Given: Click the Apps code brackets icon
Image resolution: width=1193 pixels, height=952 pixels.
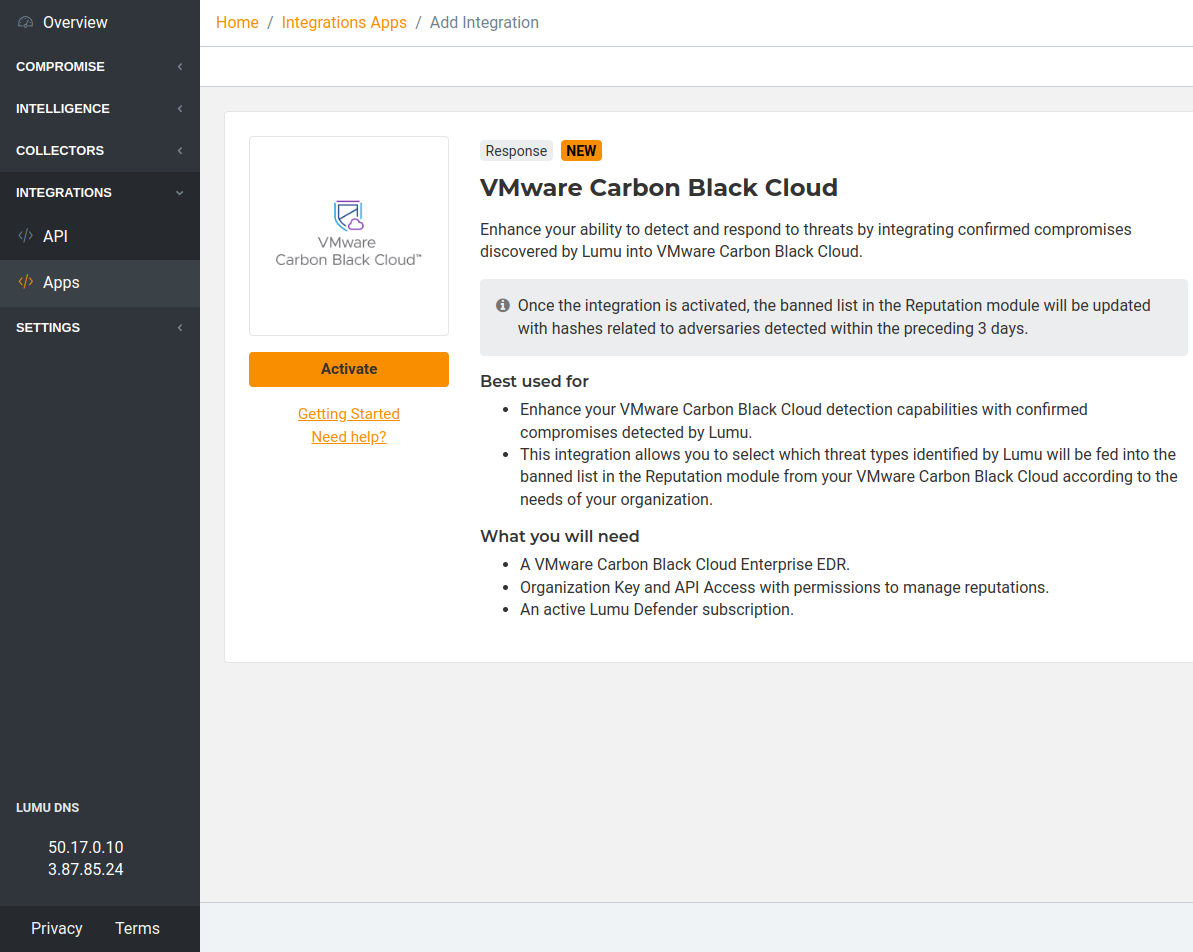Looking at the screenshot, I should (26, 282).
